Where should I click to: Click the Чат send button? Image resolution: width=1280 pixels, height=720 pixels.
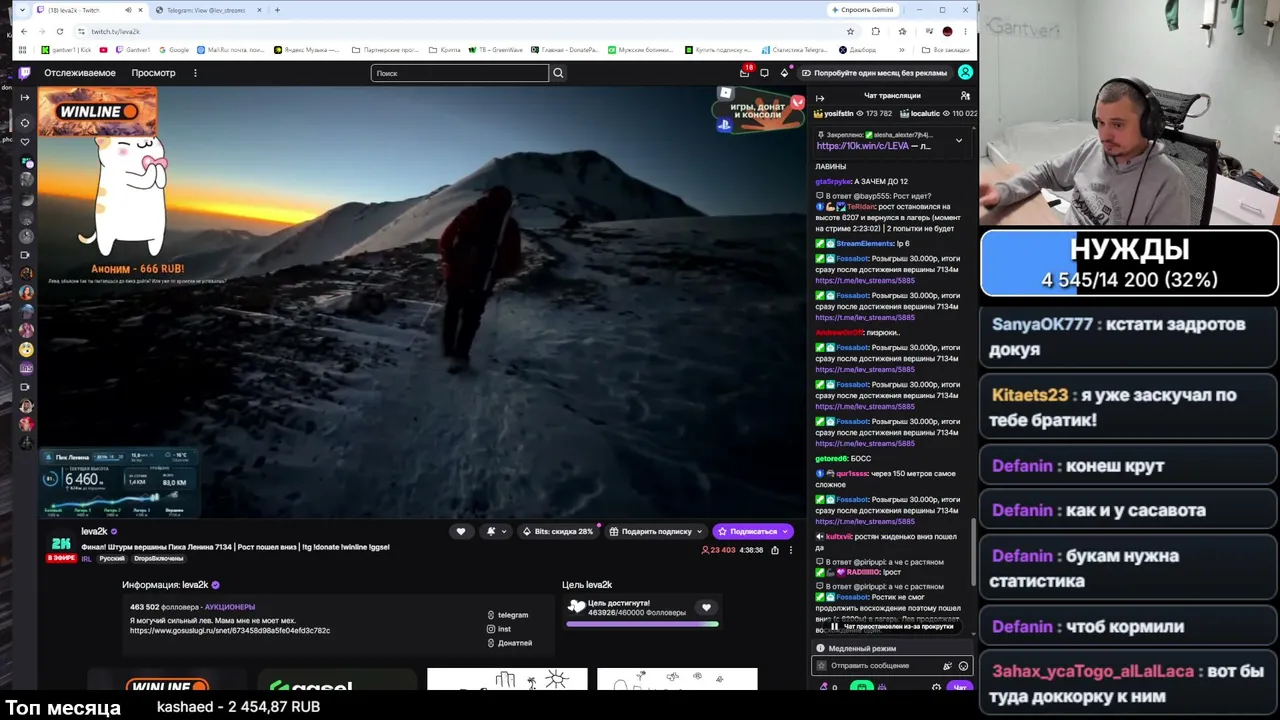(x=960, y=687)
